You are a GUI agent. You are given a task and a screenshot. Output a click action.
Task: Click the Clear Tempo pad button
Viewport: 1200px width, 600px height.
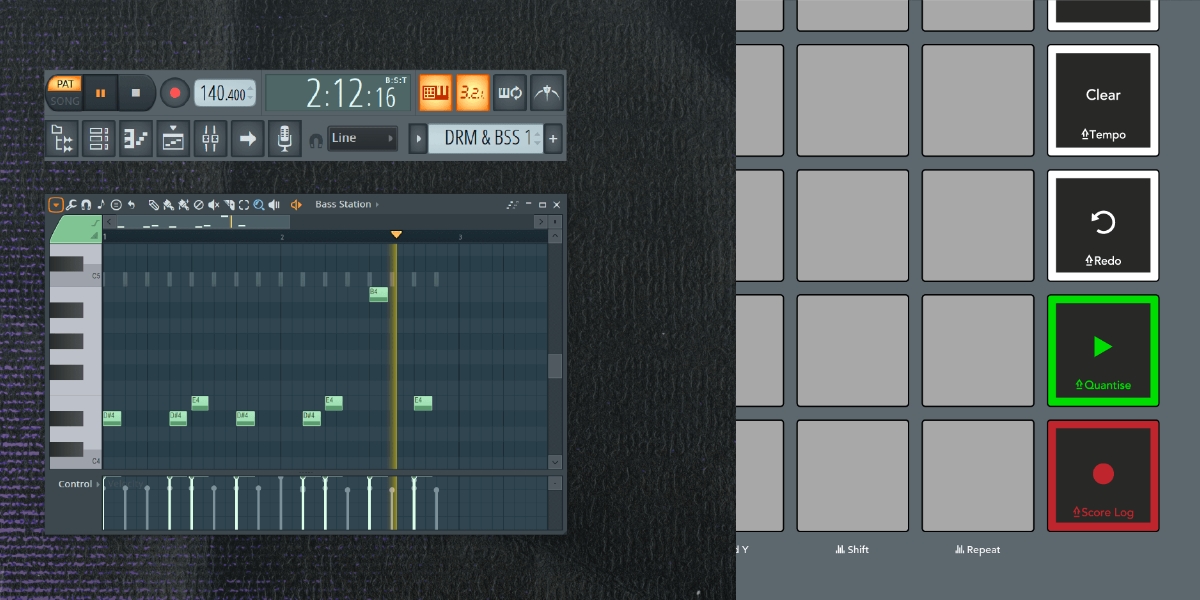click(x=1103, y=100)
